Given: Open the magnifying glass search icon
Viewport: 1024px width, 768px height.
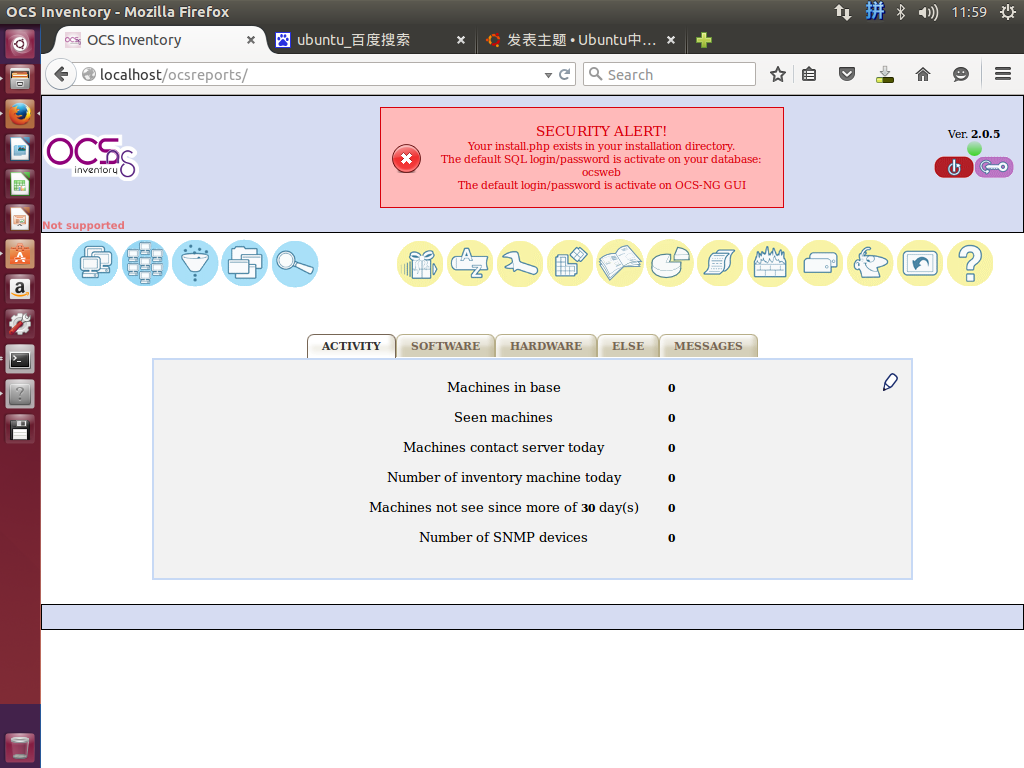Looking at the screenshot, I should pos(295,263).
